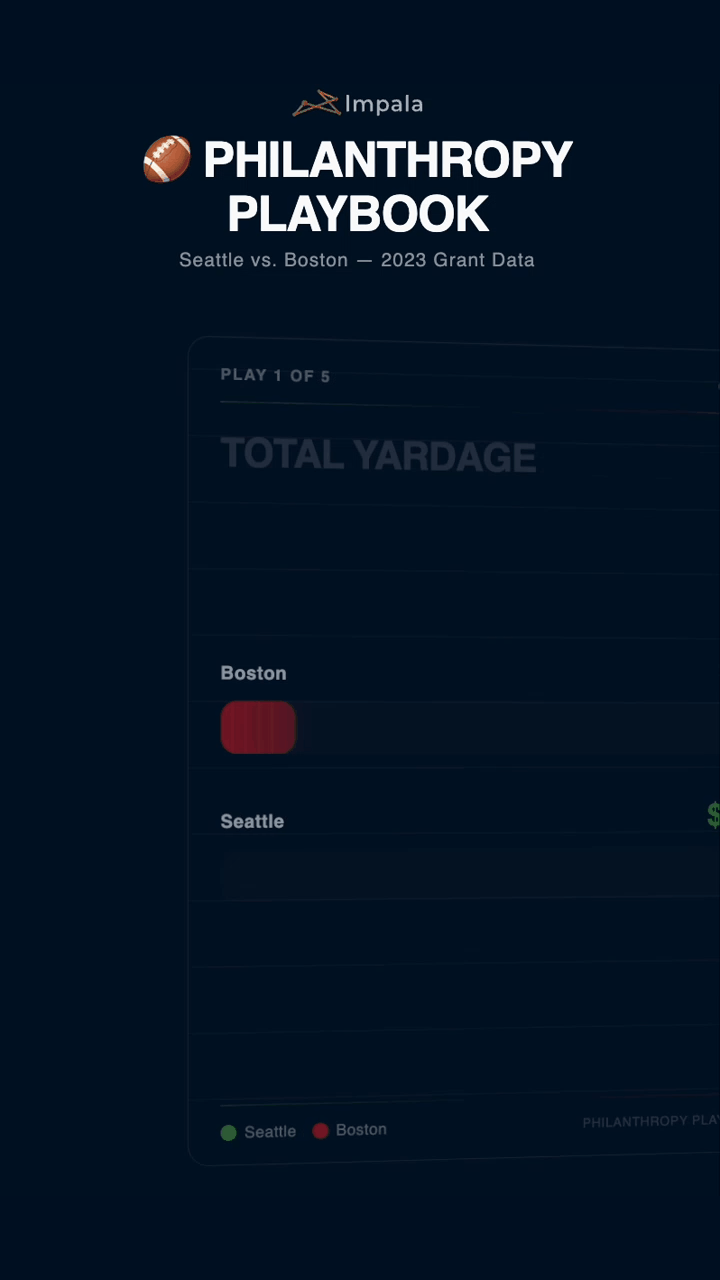Viewport: 720px width, 1280px height.
Task: Click the Boston bar label
Action: click(253, 673)
